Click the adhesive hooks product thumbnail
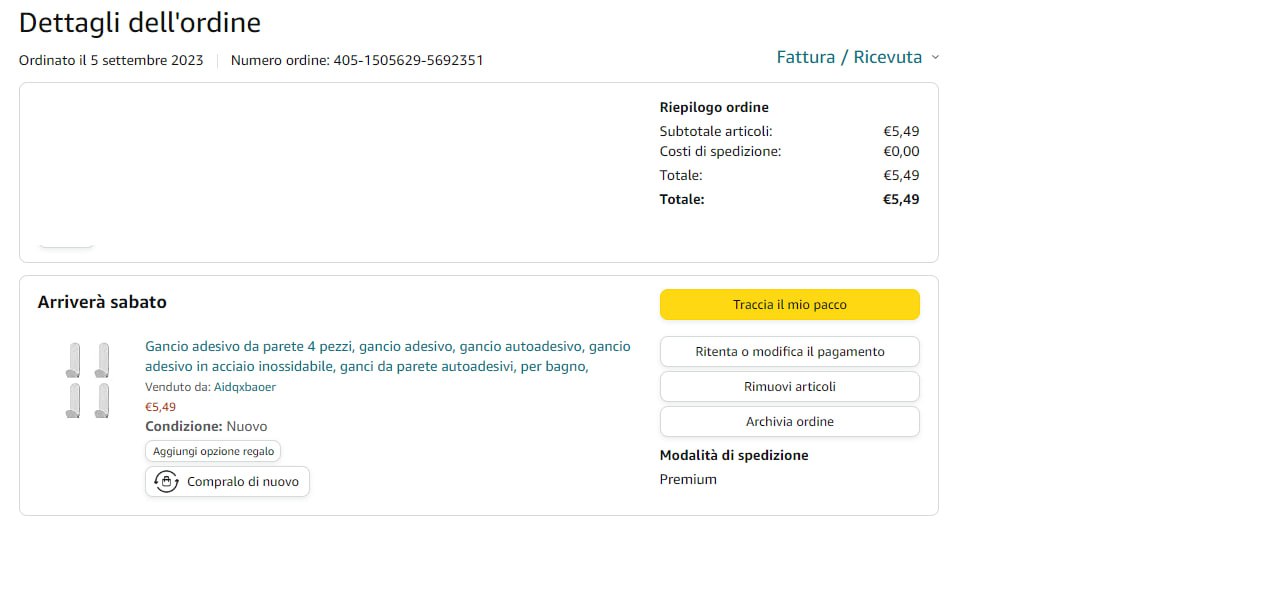 (88, 380)
